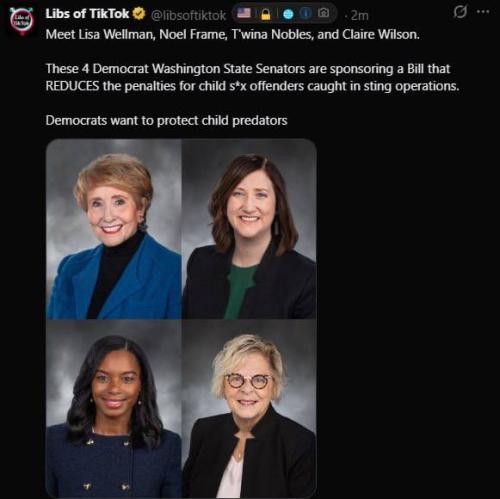Open the three-dot more options menu
500x499 pixels.
coord(483,12)
